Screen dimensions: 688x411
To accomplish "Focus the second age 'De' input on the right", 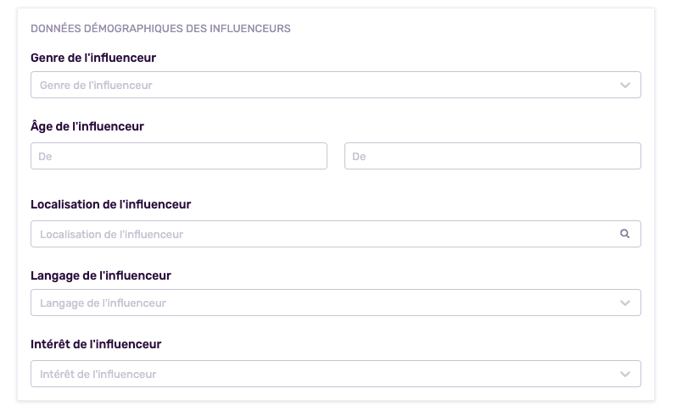I will pos(492,156).
